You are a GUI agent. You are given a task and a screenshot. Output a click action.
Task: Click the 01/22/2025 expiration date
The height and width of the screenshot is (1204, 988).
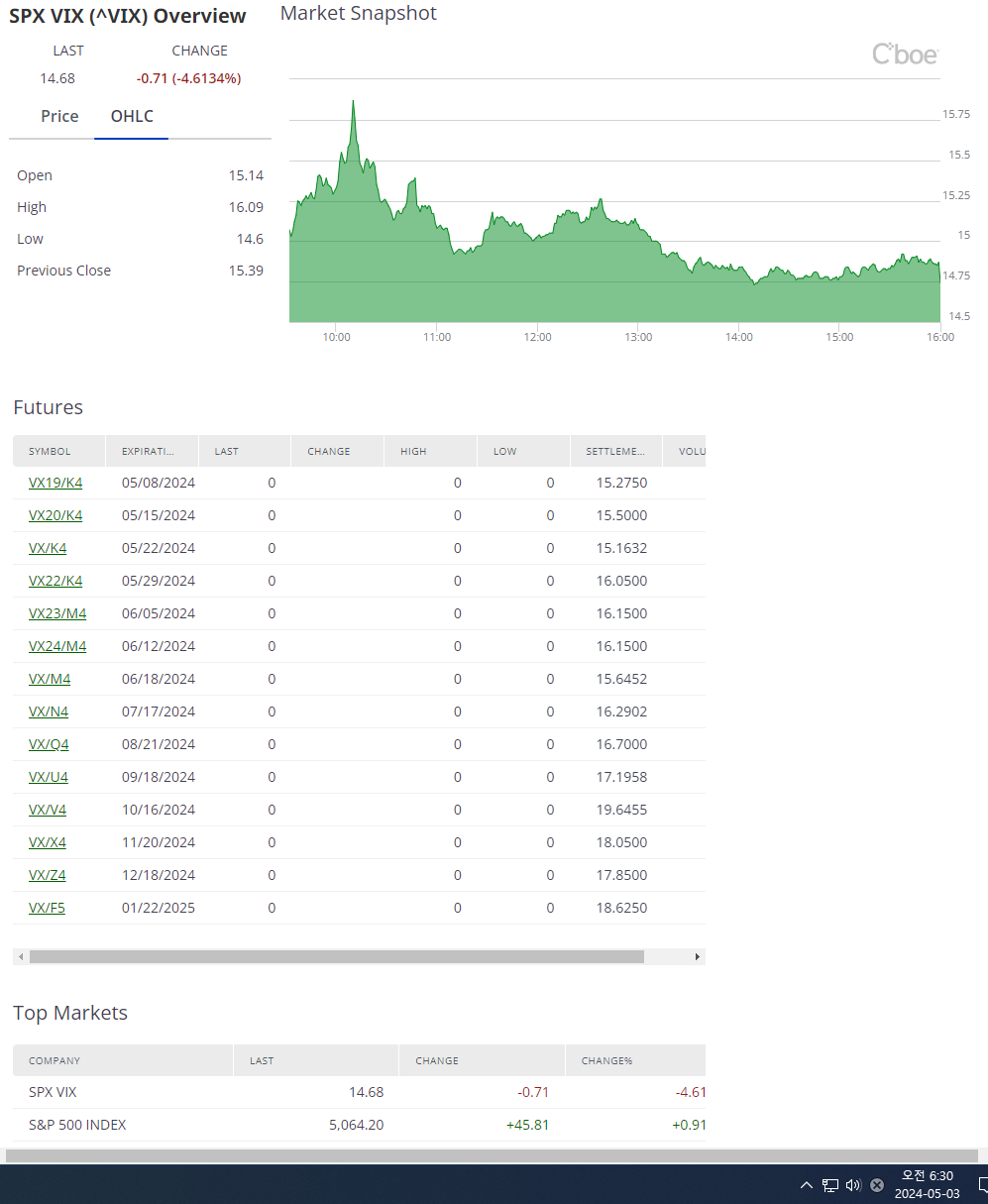(x=159, y=908)
